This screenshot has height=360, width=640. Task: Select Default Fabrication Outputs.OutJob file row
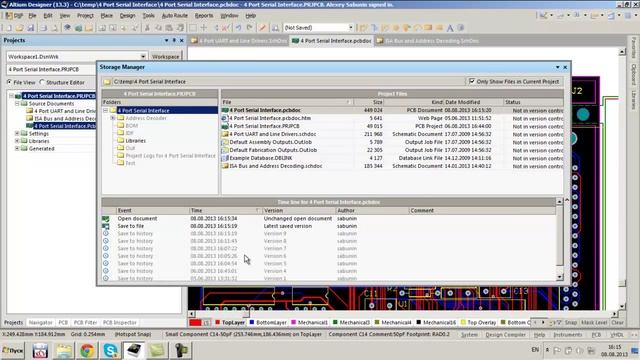392,150
